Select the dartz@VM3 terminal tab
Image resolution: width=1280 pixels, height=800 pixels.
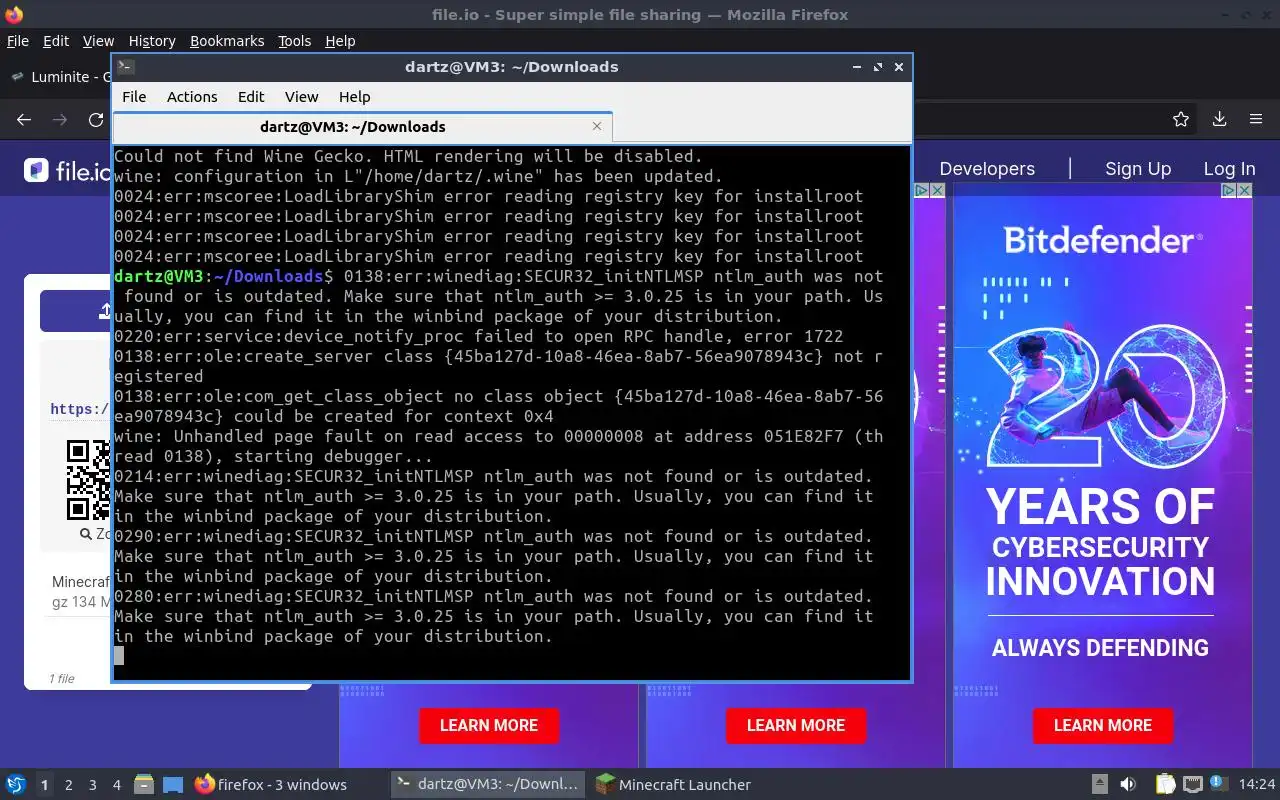pyautogui.click(x=352, y=127)
